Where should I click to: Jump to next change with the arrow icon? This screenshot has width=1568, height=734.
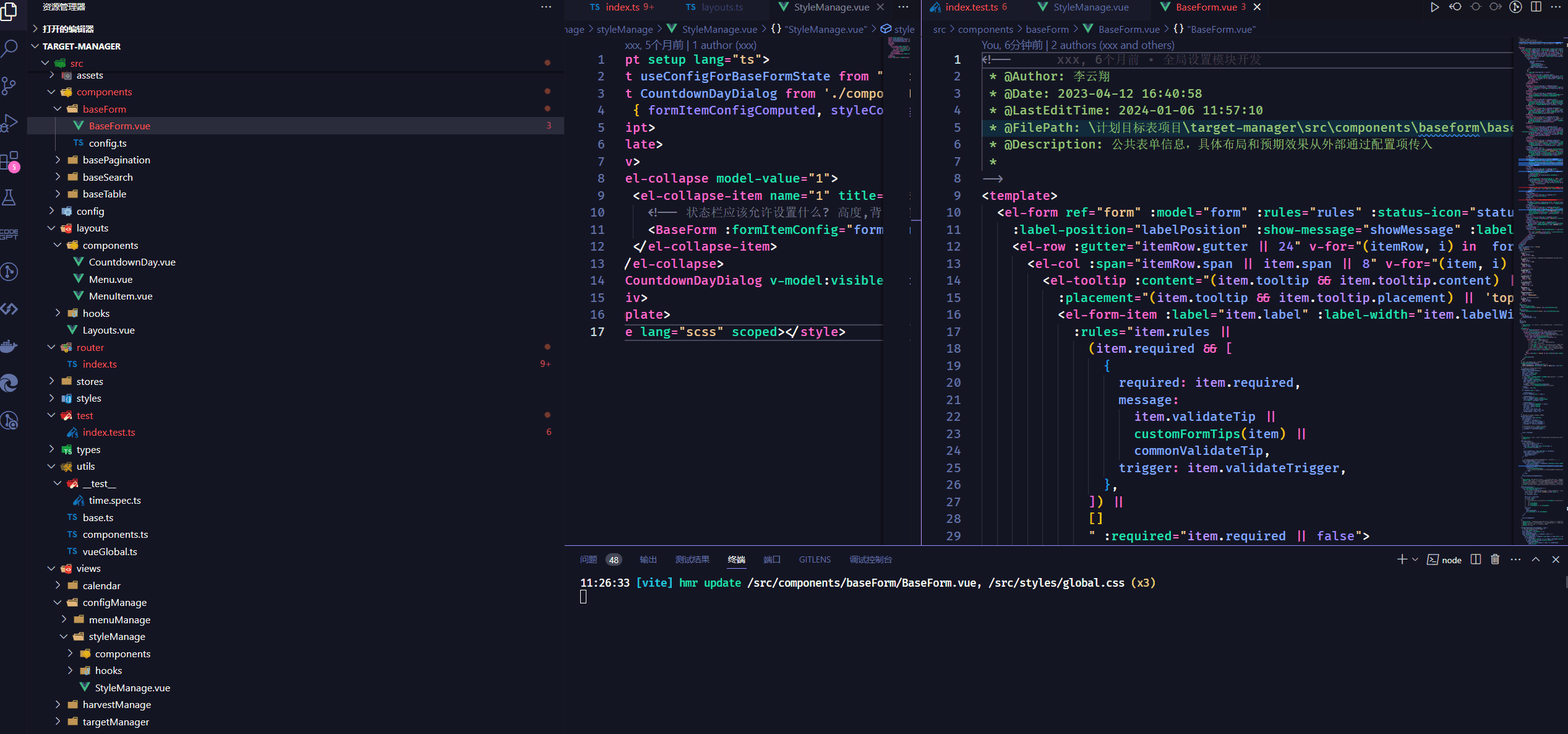tap(1495, 7)
